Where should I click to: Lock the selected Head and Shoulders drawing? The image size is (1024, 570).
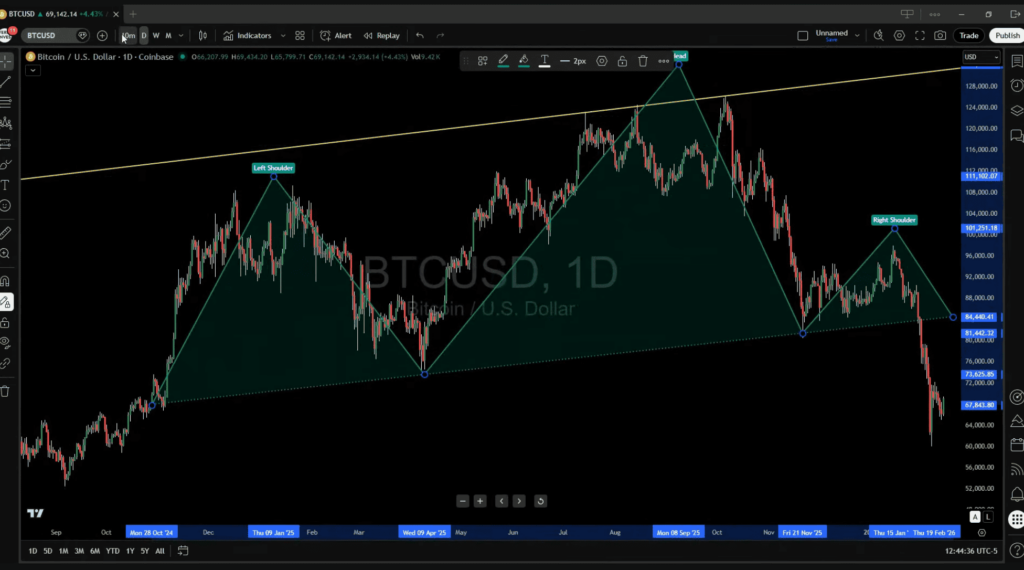[622, 61]
